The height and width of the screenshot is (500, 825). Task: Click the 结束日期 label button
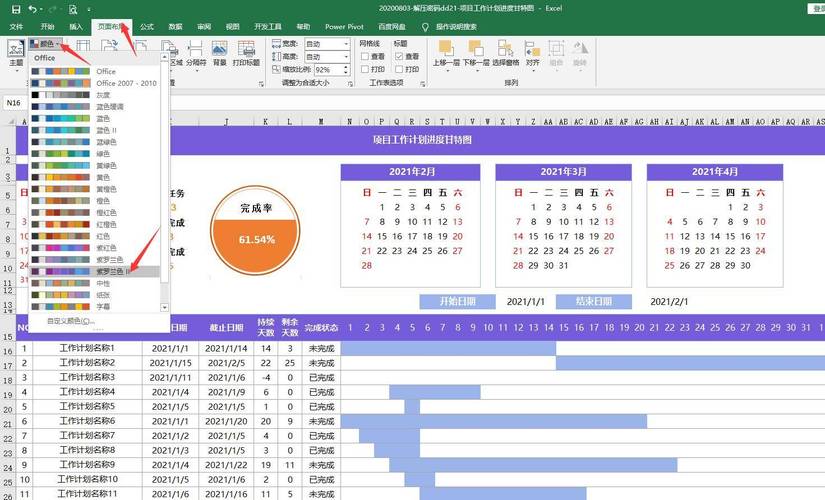point(593,302)
